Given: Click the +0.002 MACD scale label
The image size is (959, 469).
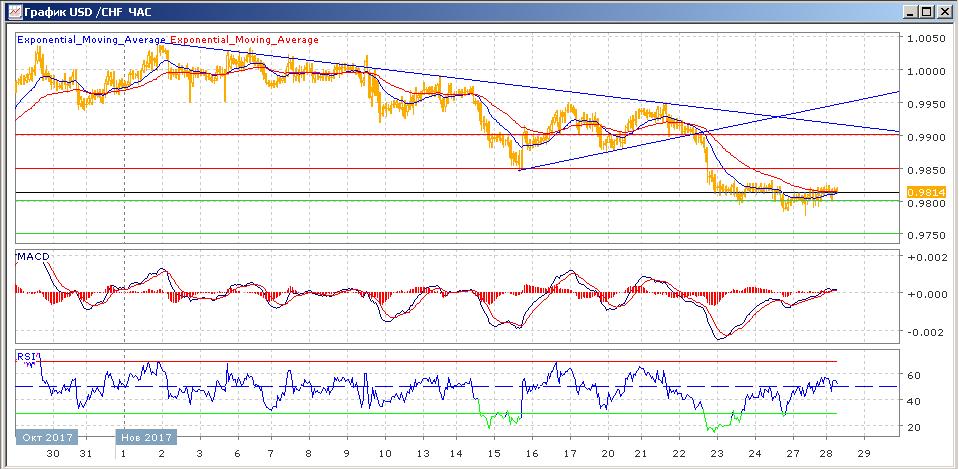Looking at the screenshot, I should (924, 258).
